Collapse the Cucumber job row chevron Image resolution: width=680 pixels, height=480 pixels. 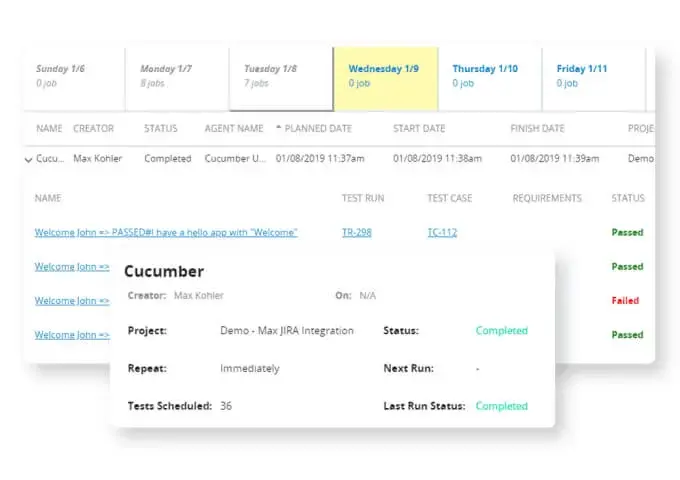tap(29, 160)
